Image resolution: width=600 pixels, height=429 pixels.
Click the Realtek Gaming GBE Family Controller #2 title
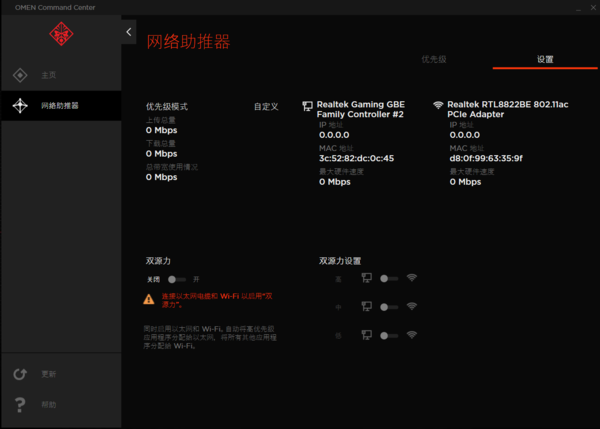coord(360,109)
